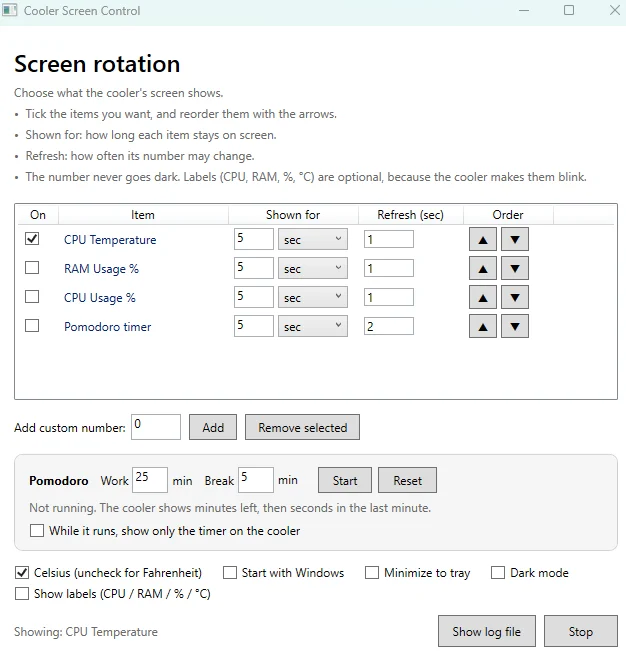Focus the Add custom number field

(156, 427)
